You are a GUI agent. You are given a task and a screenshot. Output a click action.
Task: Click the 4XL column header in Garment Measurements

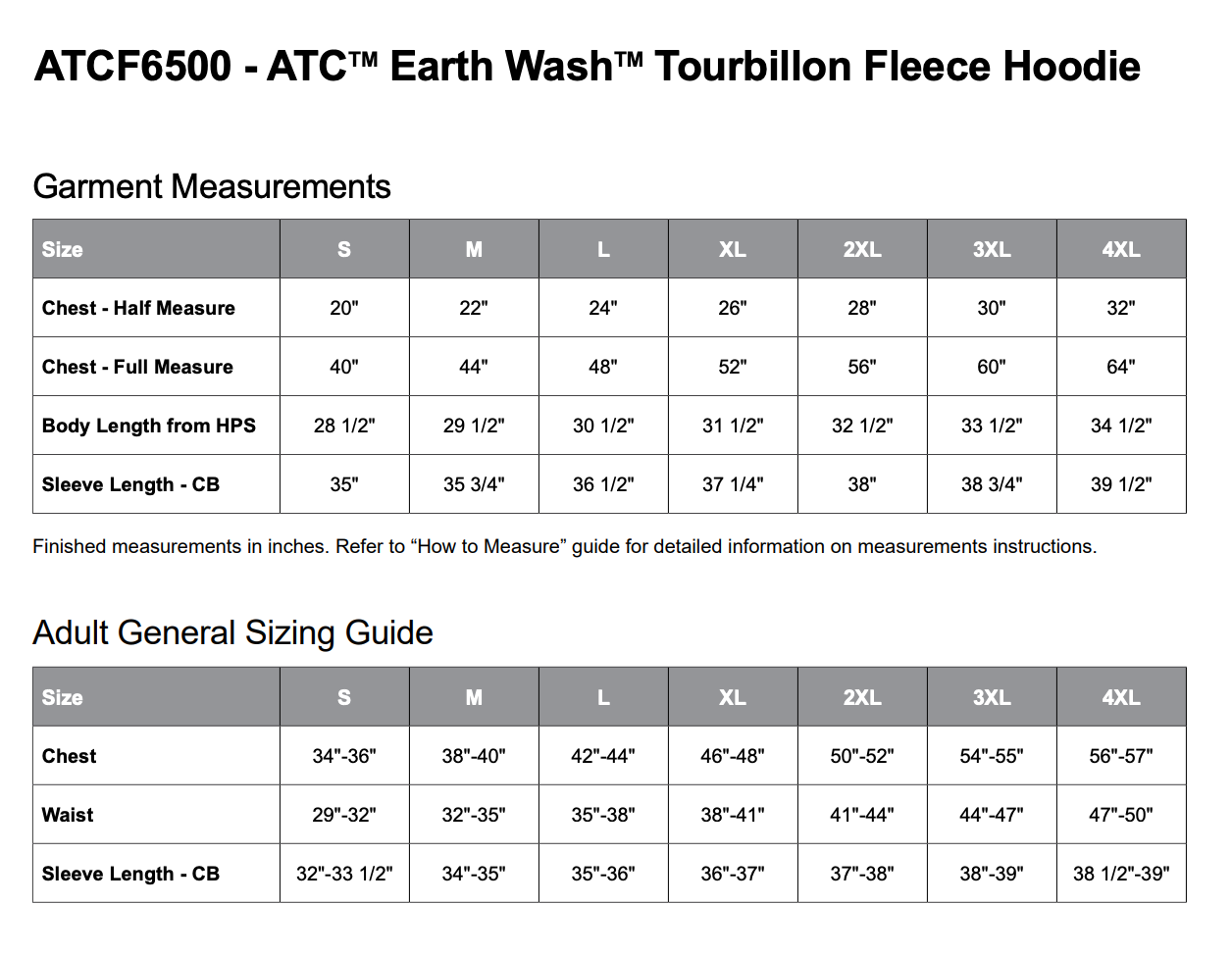(1120, 249)
